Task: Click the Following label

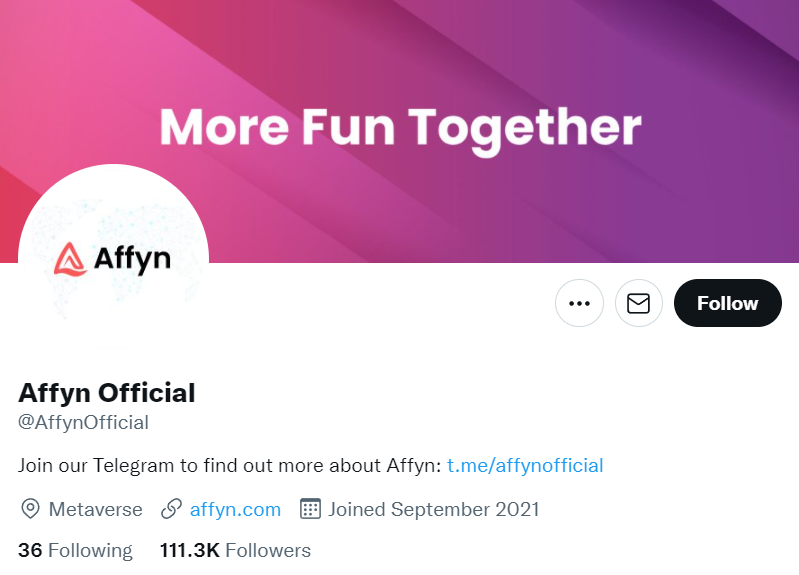Action: pos(90,551)
